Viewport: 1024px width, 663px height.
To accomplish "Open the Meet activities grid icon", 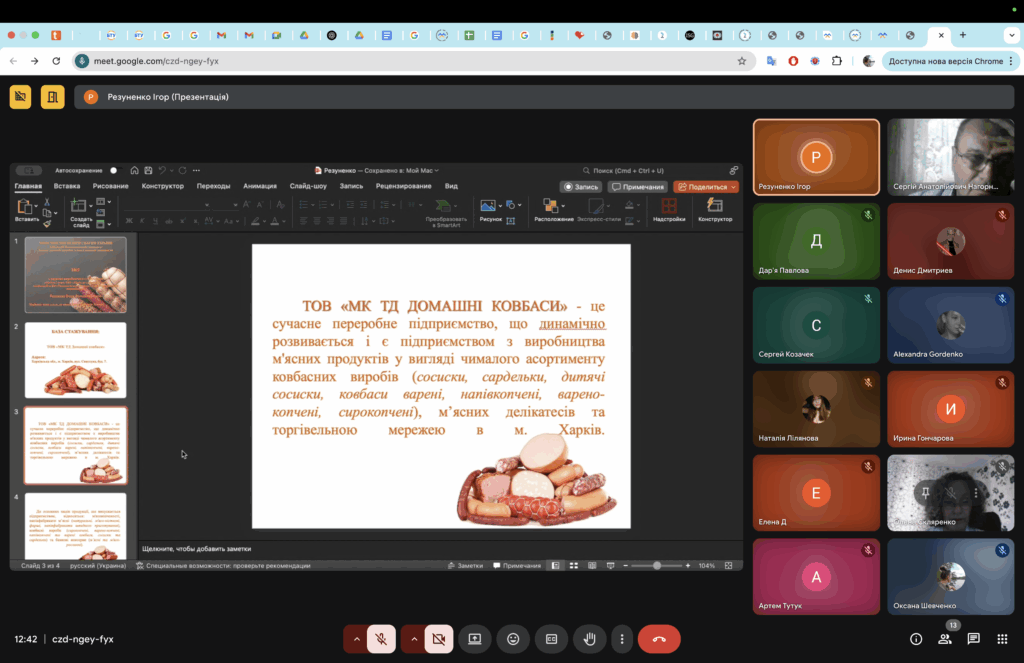I will point(1002,639).
